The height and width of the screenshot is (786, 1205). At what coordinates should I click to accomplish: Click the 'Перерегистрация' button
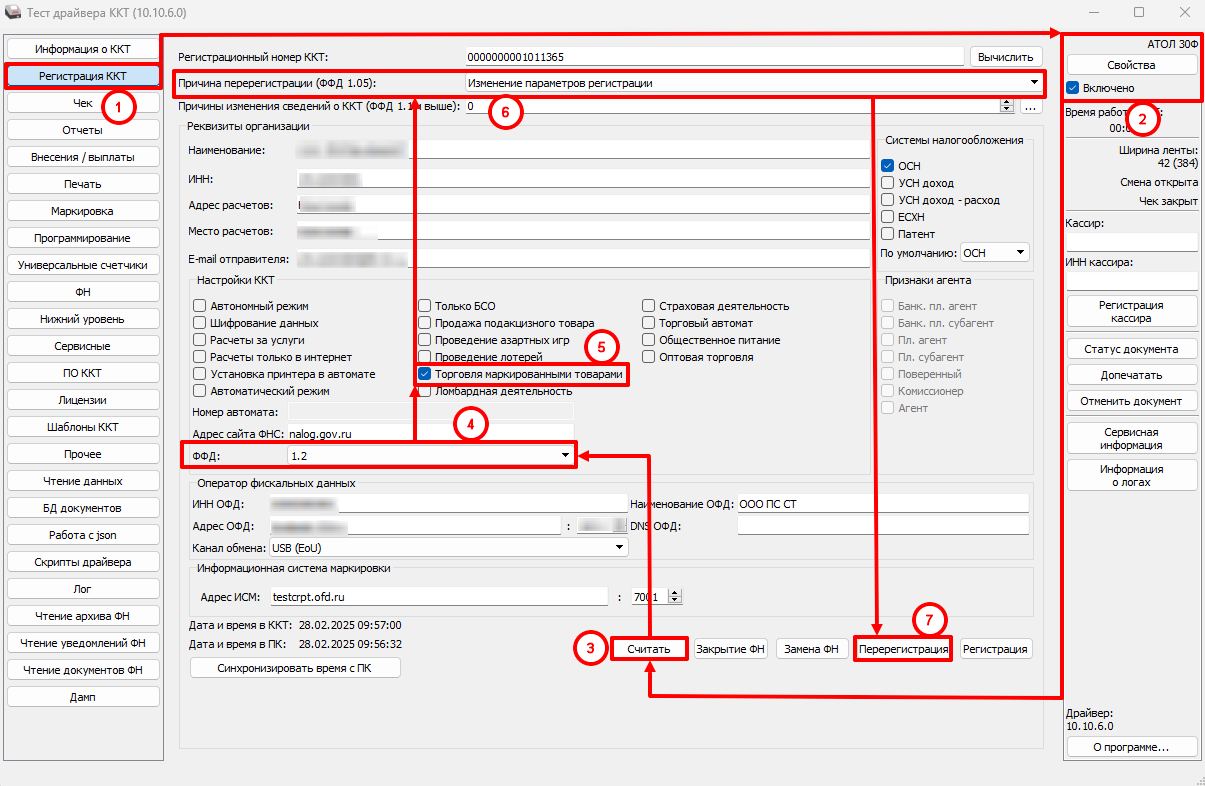click(x=902, y=649)
